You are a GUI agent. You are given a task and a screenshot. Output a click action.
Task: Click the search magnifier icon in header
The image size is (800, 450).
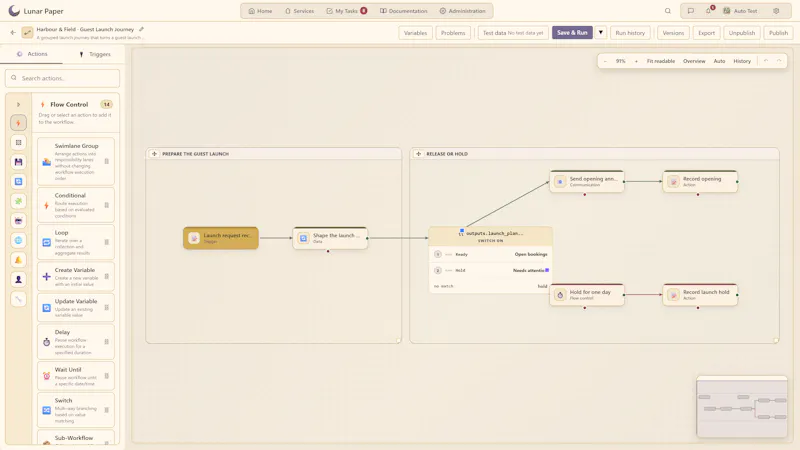667,11
